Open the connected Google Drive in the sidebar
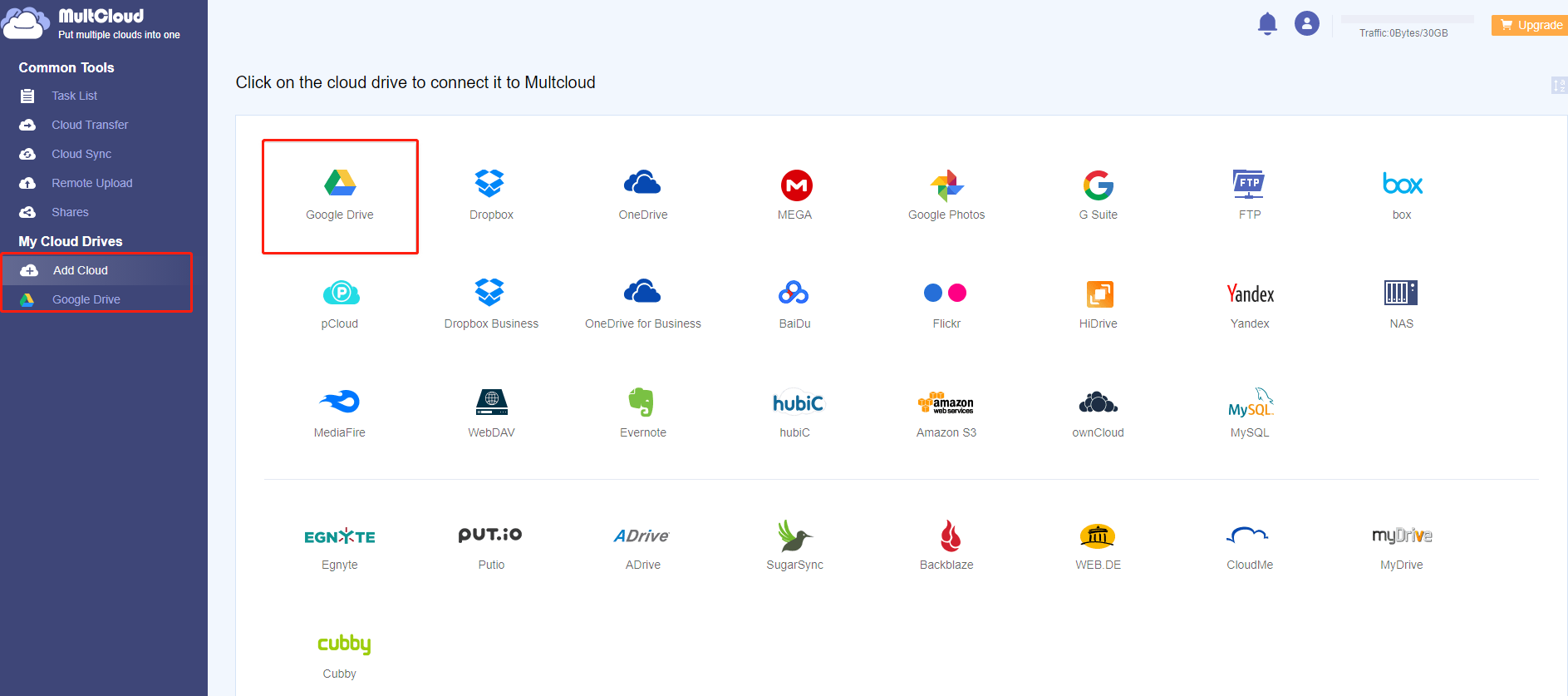Screen dimensions: 1568x696 click(86, 299)
